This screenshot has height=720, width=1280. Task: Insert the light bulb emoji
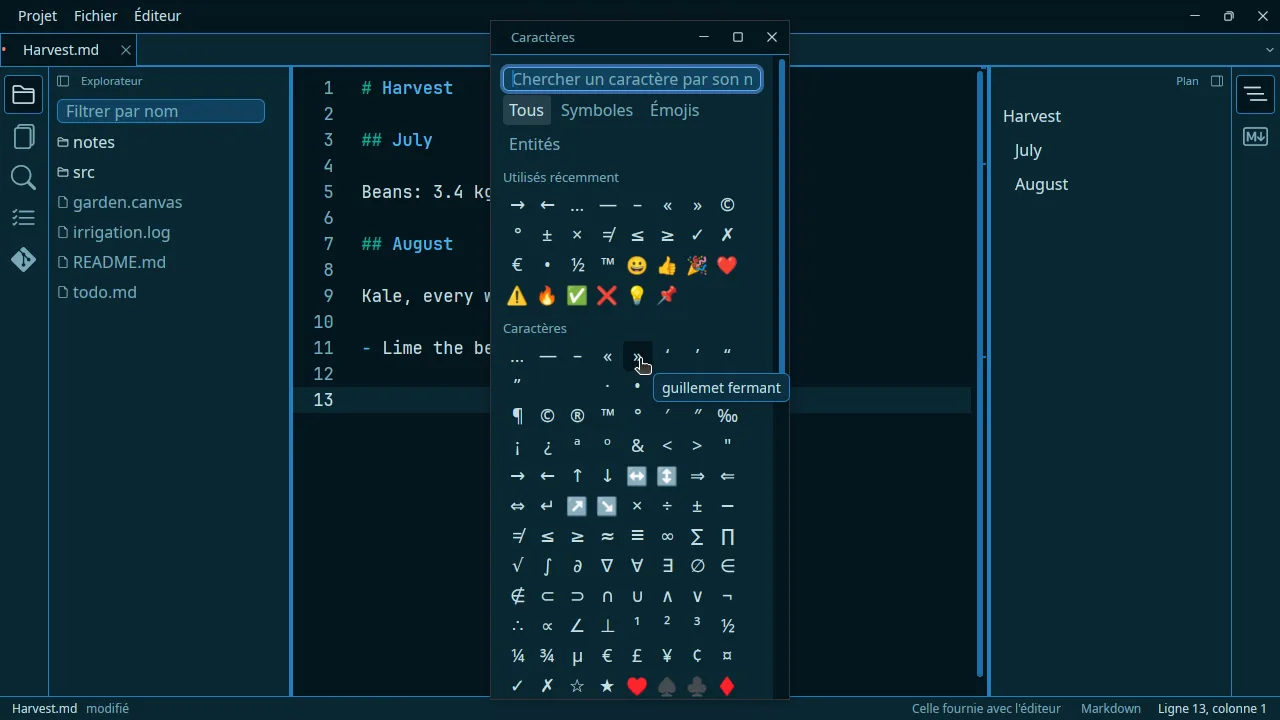(637, 295)
